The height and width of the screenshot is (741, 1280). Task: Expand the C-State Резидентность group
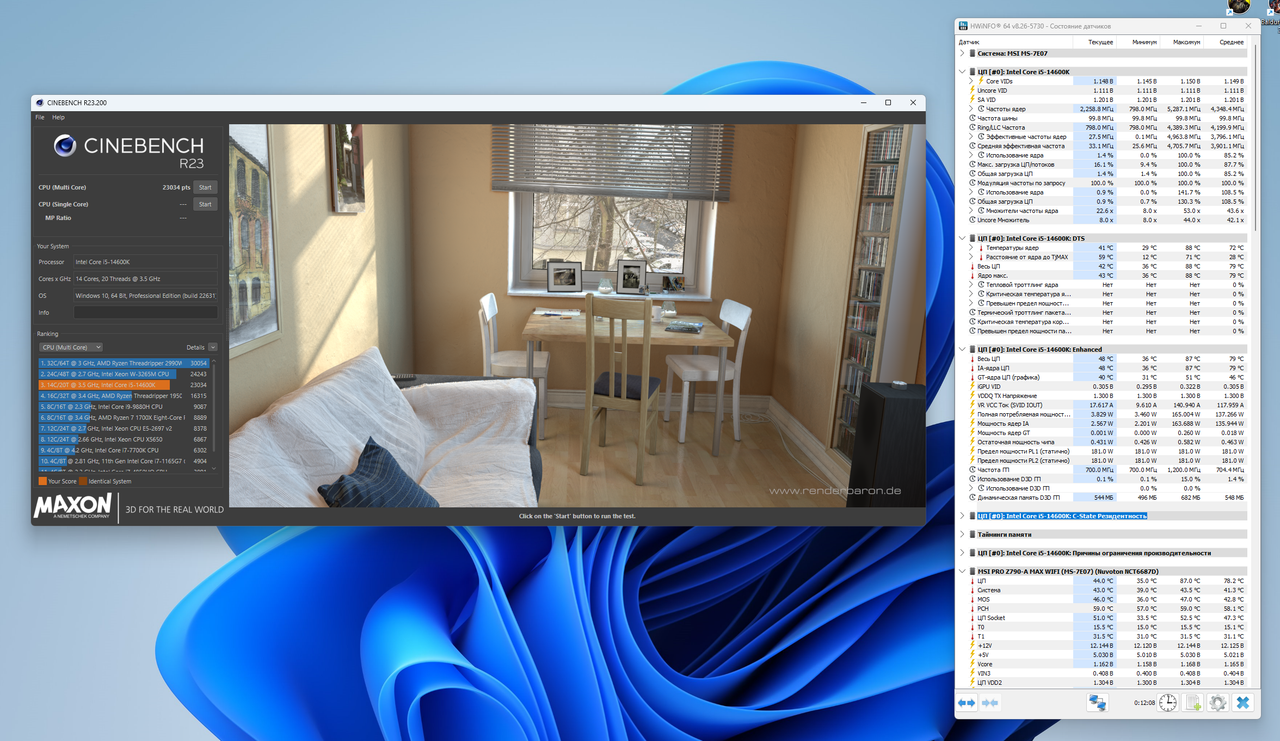(x=962, y=516)
